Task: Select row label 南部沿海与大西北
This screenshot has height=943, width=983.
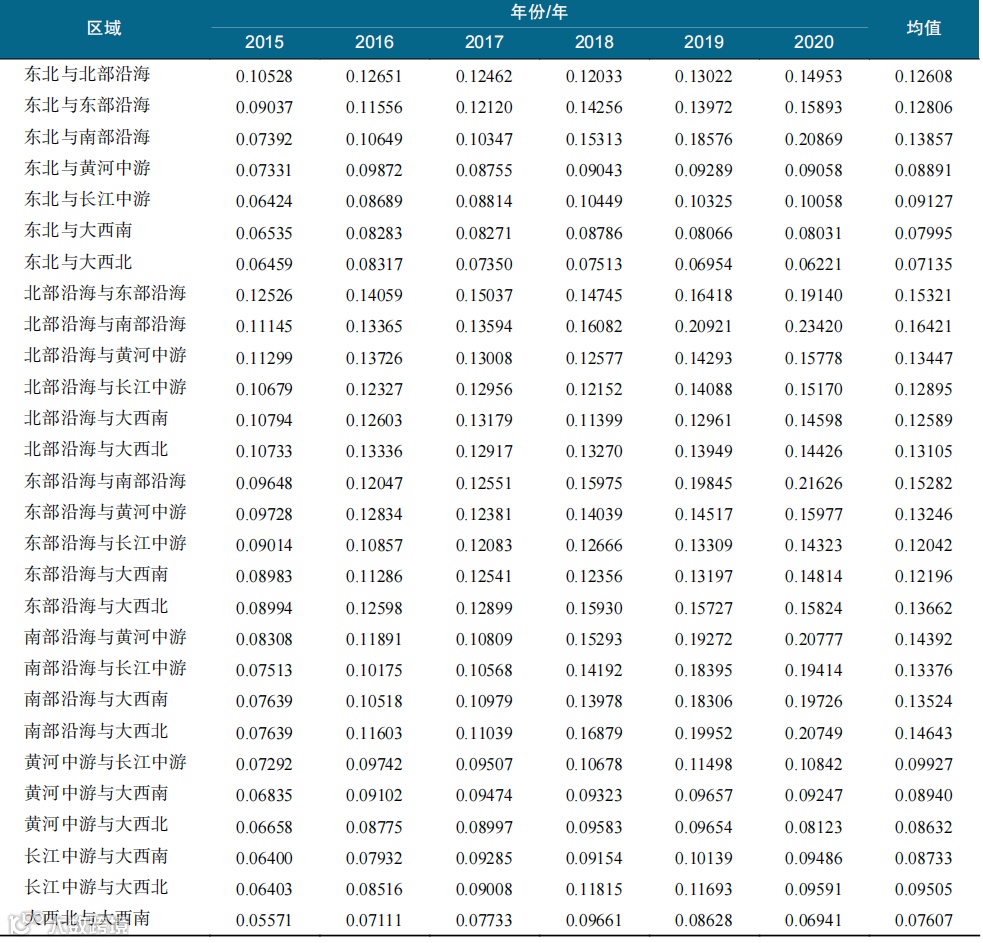Action: pyautogui.click(x=97, y=731)
